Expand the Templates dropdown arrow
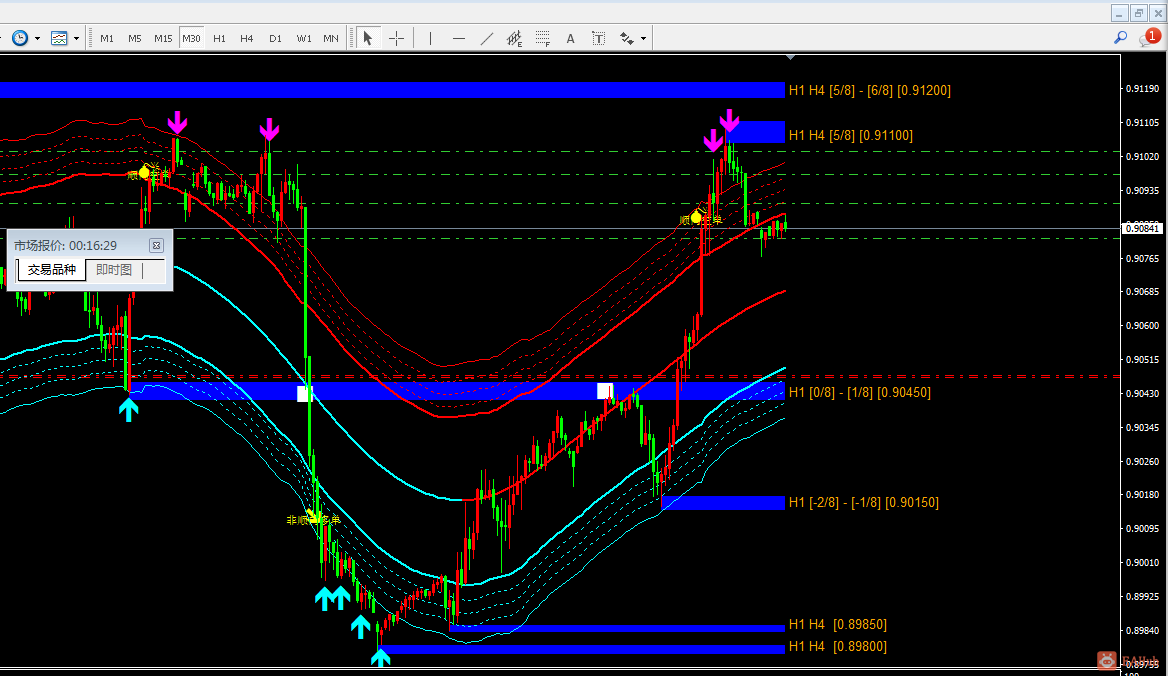 (x=76, y=39)
